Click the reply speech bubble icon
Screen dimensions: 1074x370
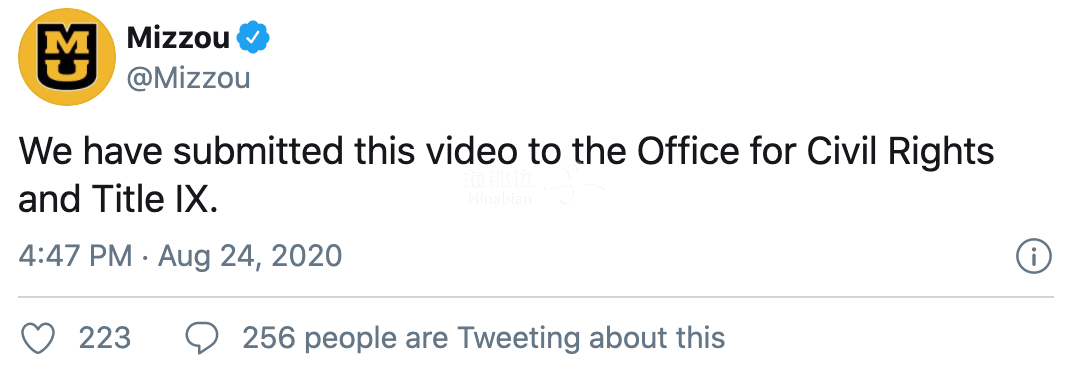click(x=202, y=338)
